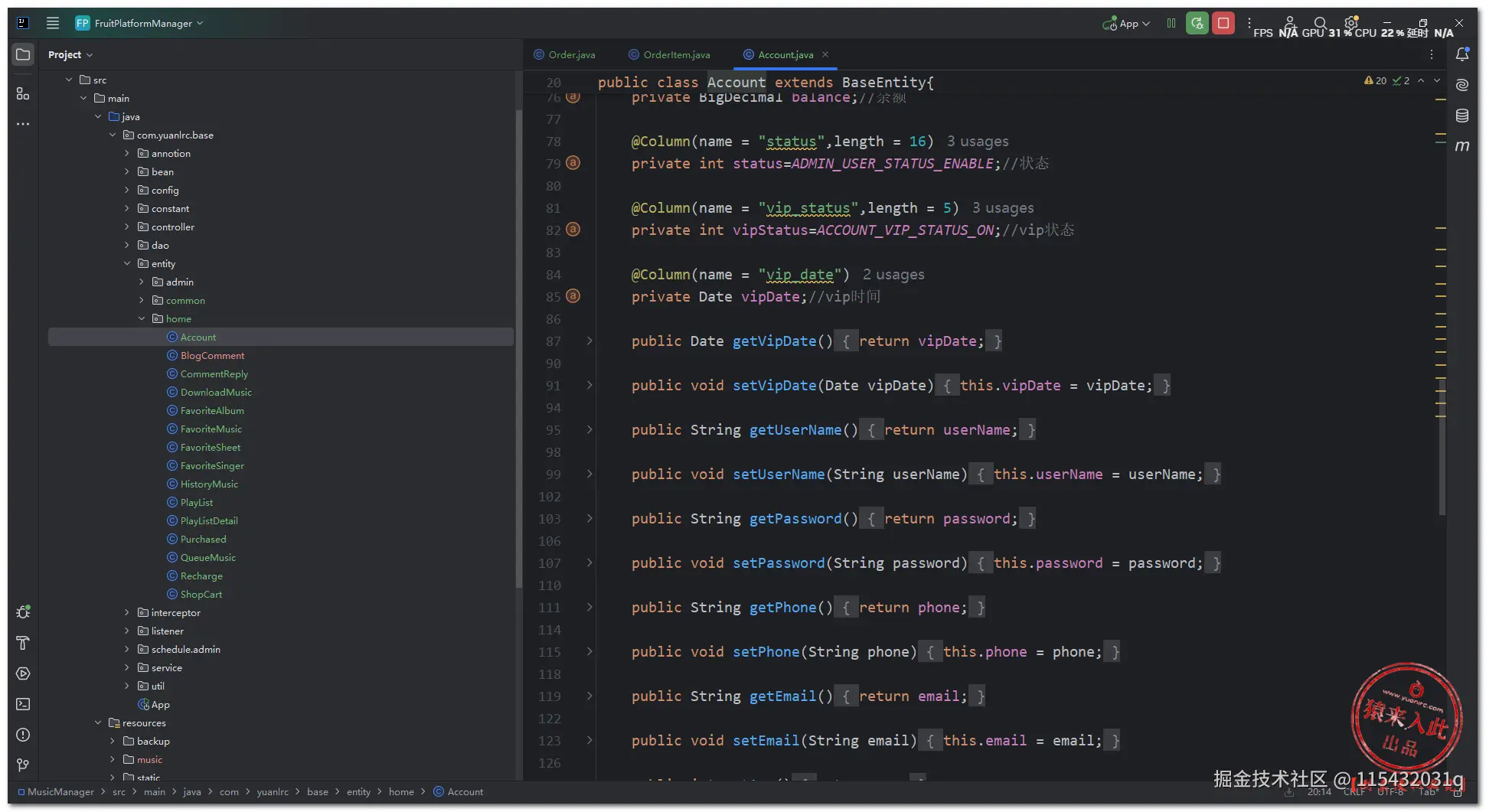
Task: Select the ShopCart class
Action: 201,594
